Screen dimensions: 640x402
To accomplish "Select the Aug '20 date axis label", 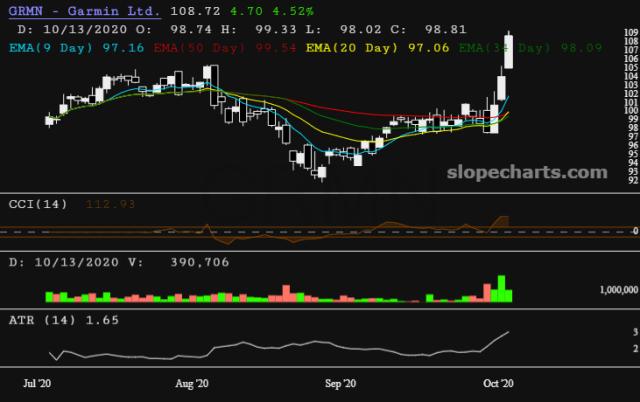I will (x=191, y=383).
